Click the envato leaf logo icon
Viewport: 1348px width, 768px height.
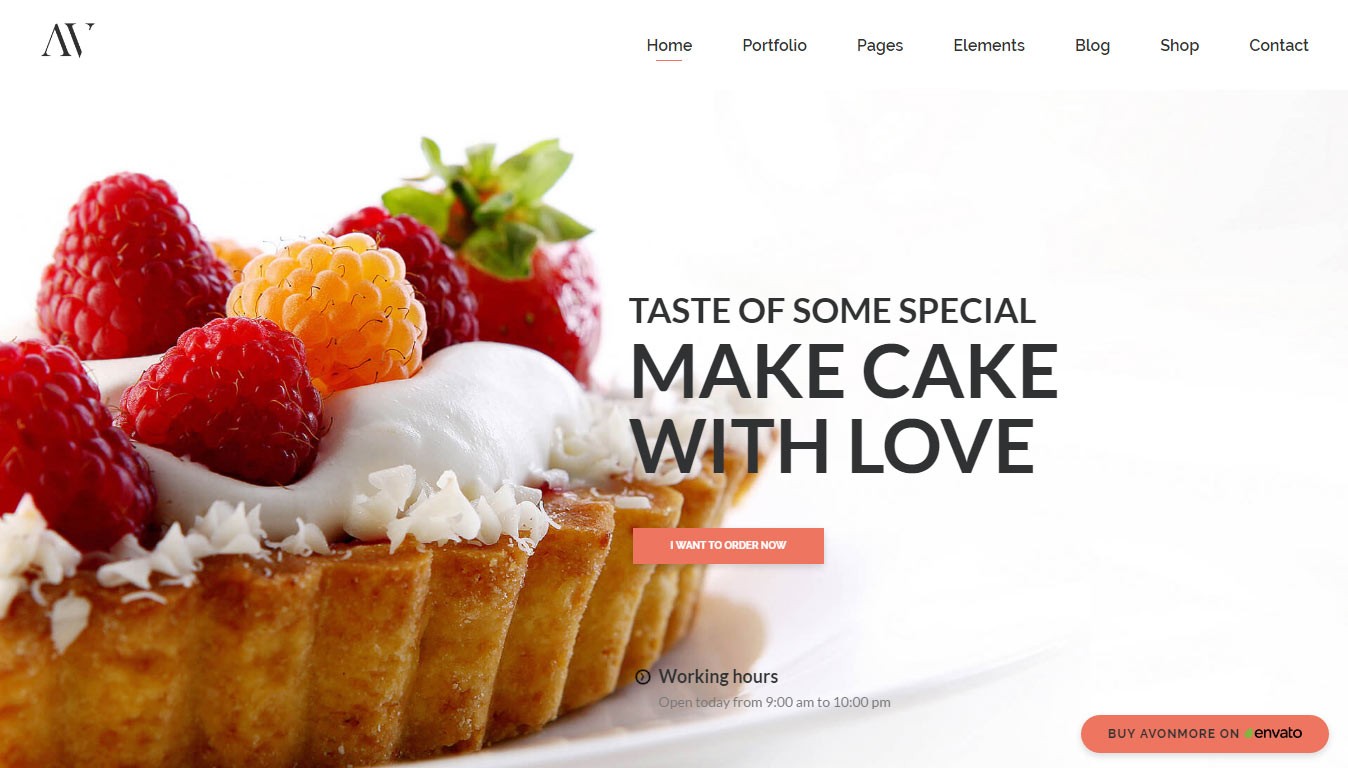(1249, 734)
